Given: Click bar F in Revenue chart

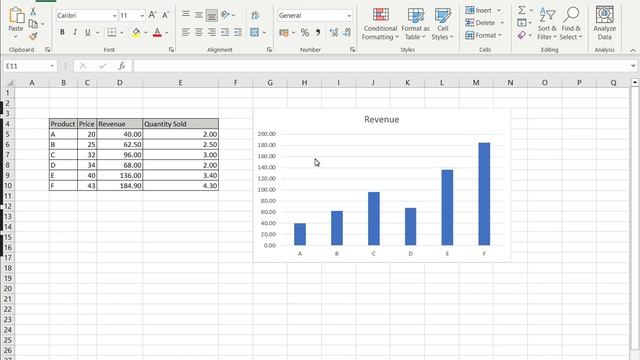Looking at the screenshot, I should [484, 194].
